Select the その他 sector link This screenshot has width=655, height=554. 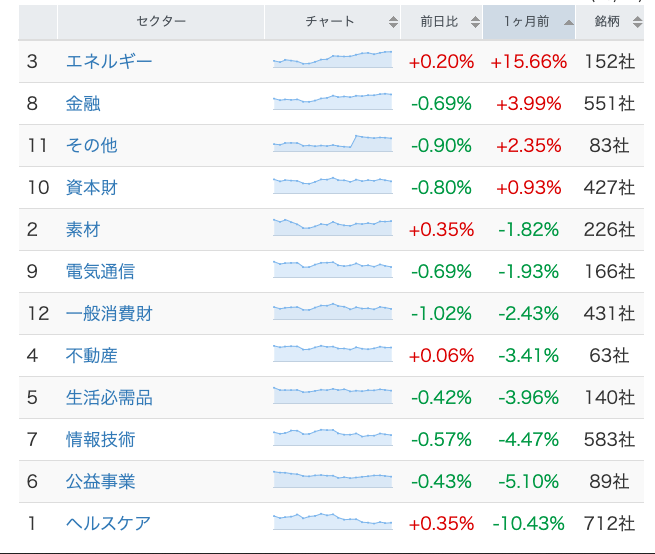pyautogui.click(x=91, y=146)
